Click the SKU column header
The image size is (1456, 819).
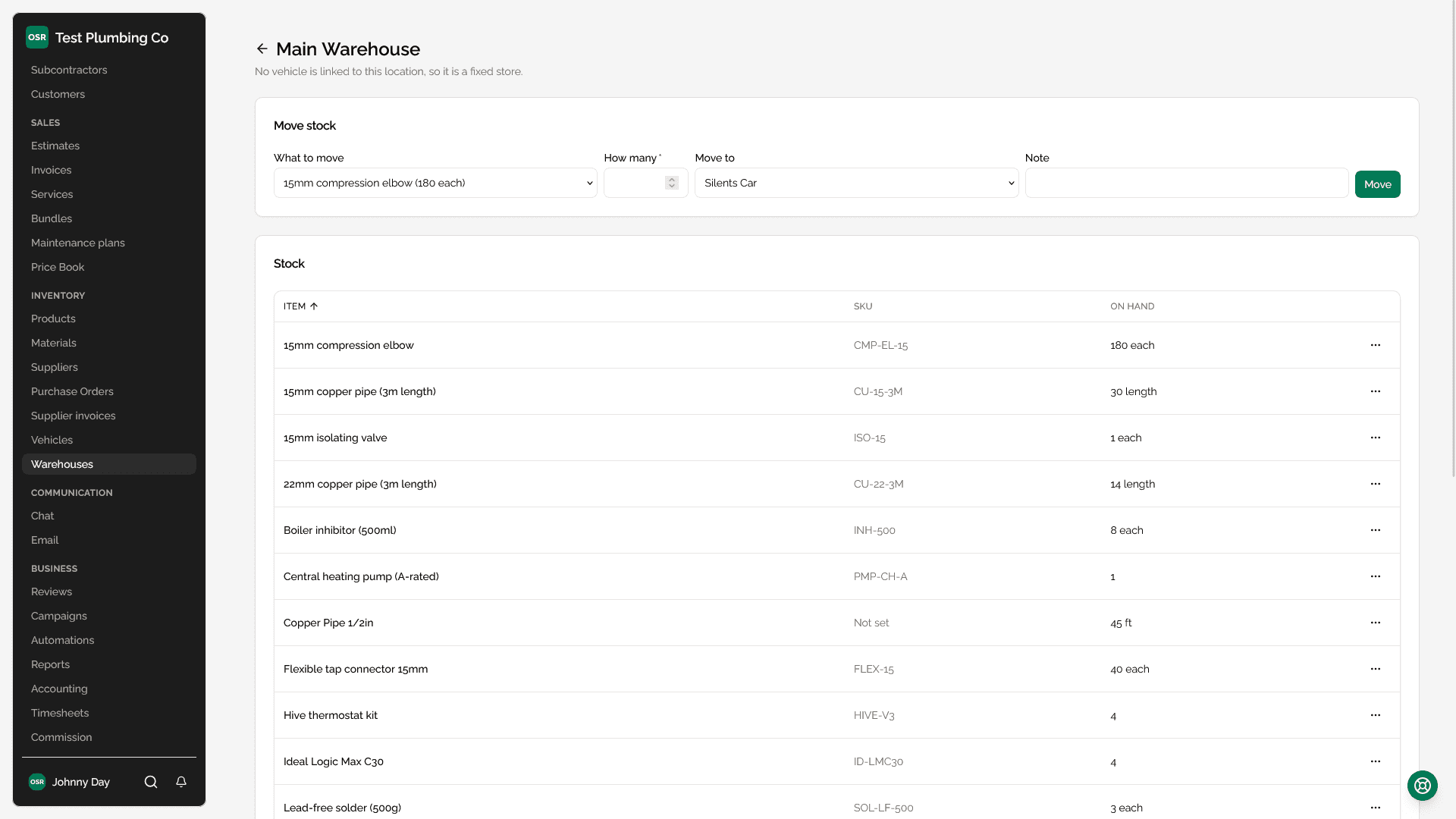(863, 306)
